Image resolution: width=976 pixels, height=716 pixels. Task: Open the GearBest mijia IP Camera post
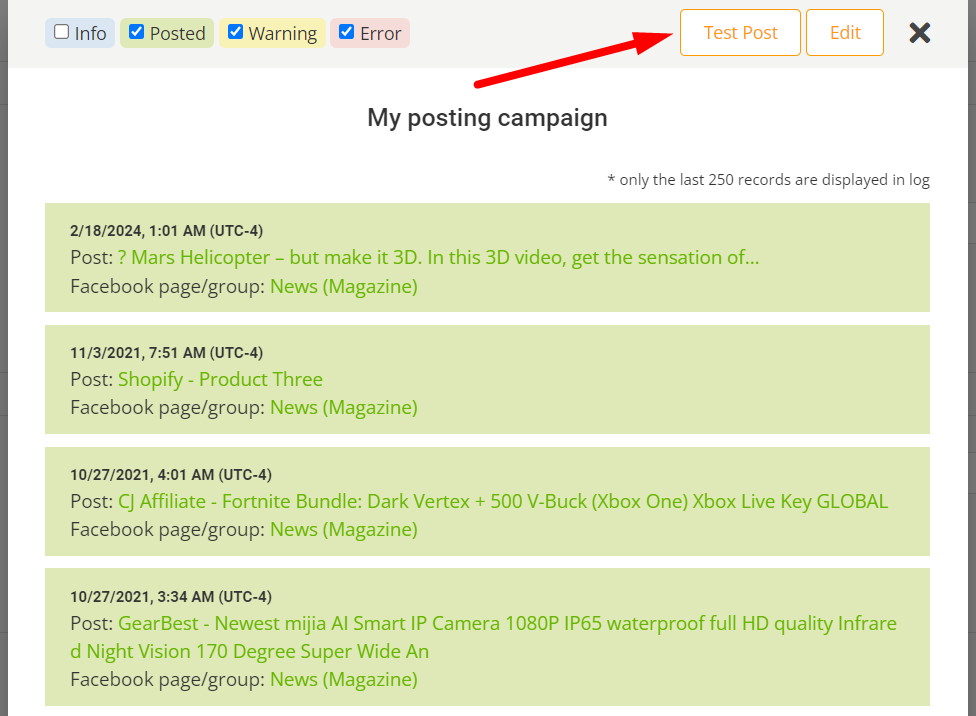pyautogui.click(x=507, y=623)
